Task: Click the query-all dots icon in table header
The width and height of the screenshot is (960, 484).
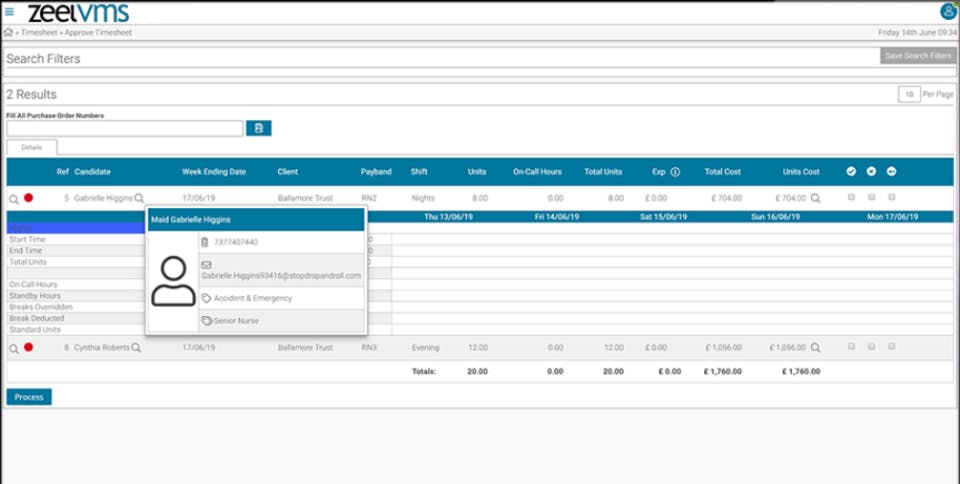Action: (891, 171)
